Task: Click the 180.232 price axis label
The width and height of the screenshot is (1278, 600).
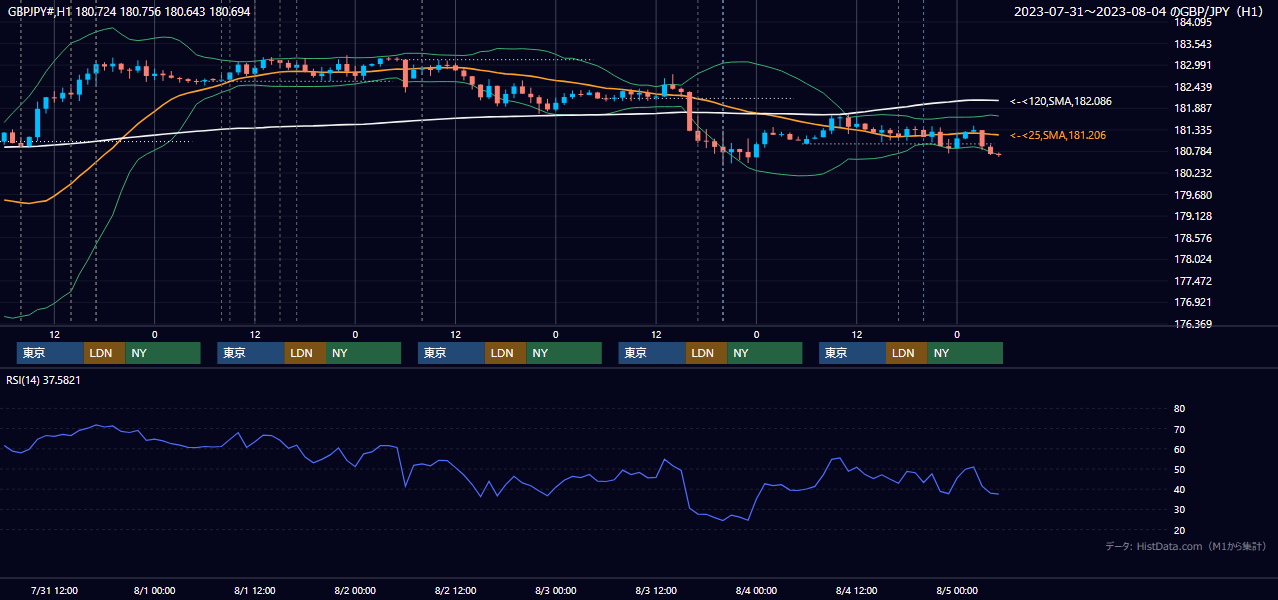Action: pos(1193,173)
